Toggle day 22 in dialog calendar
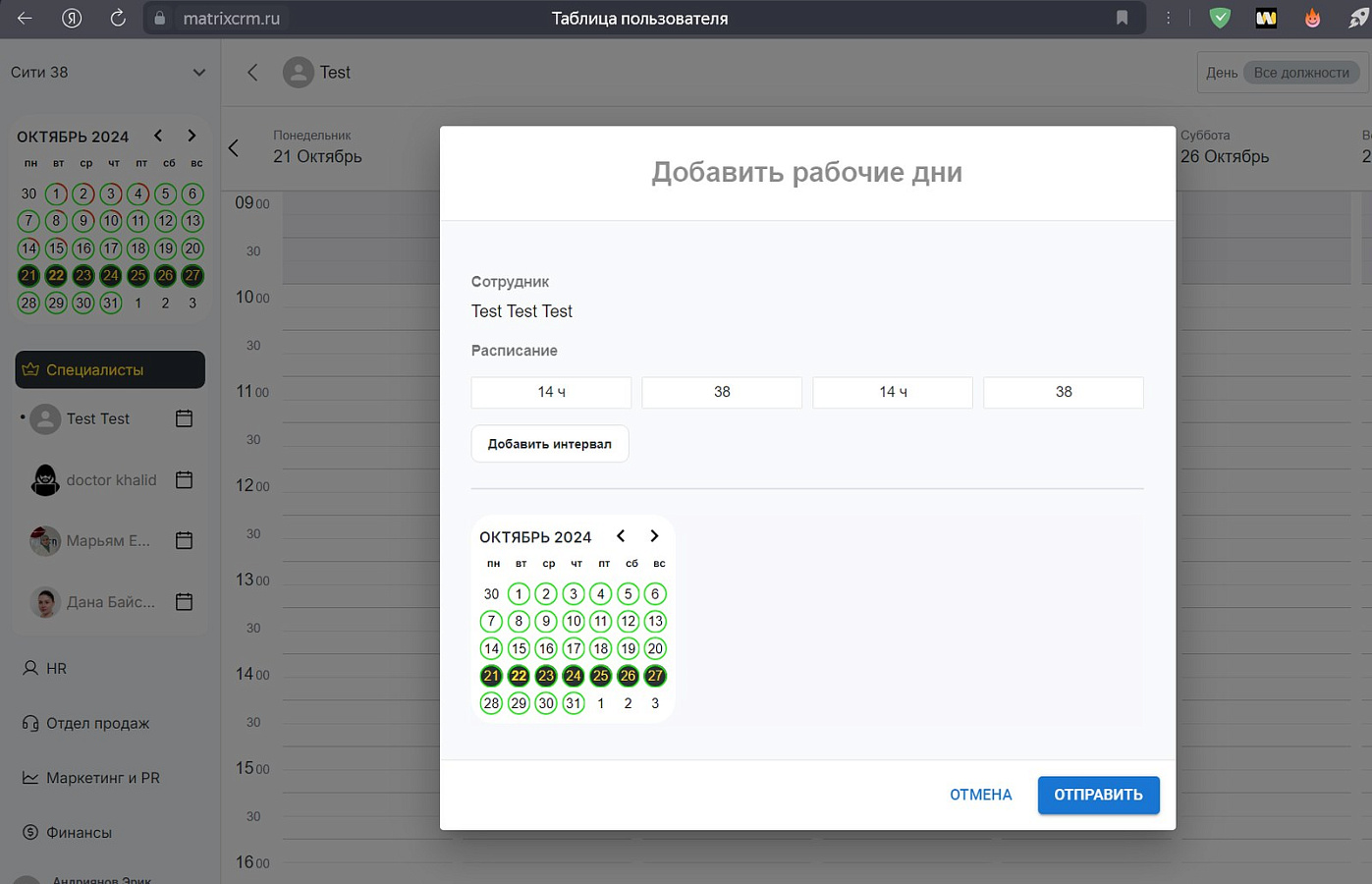 [x=519, y=676]
